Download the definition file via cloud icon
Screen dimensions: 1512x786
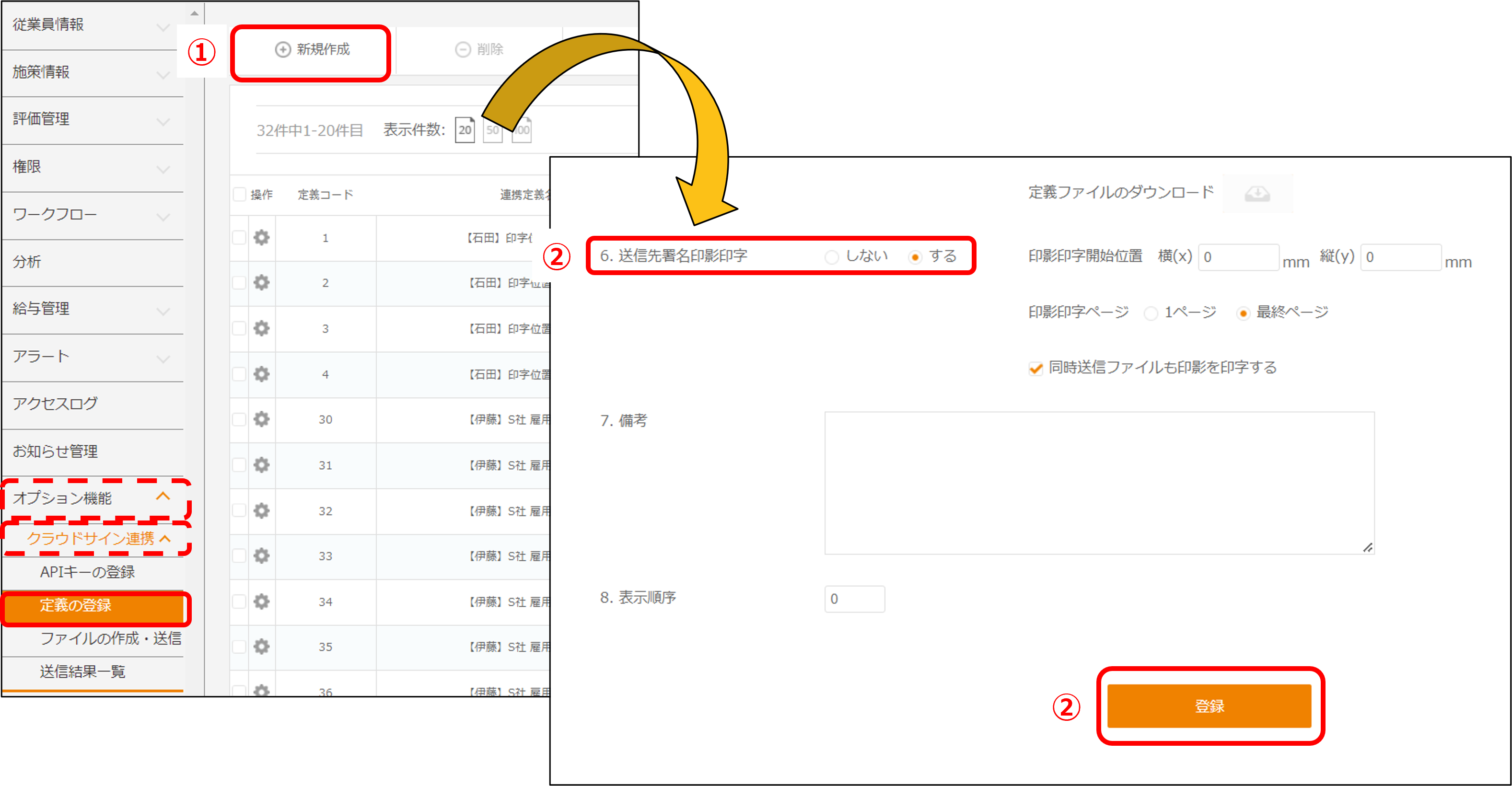pos(1256,193)
